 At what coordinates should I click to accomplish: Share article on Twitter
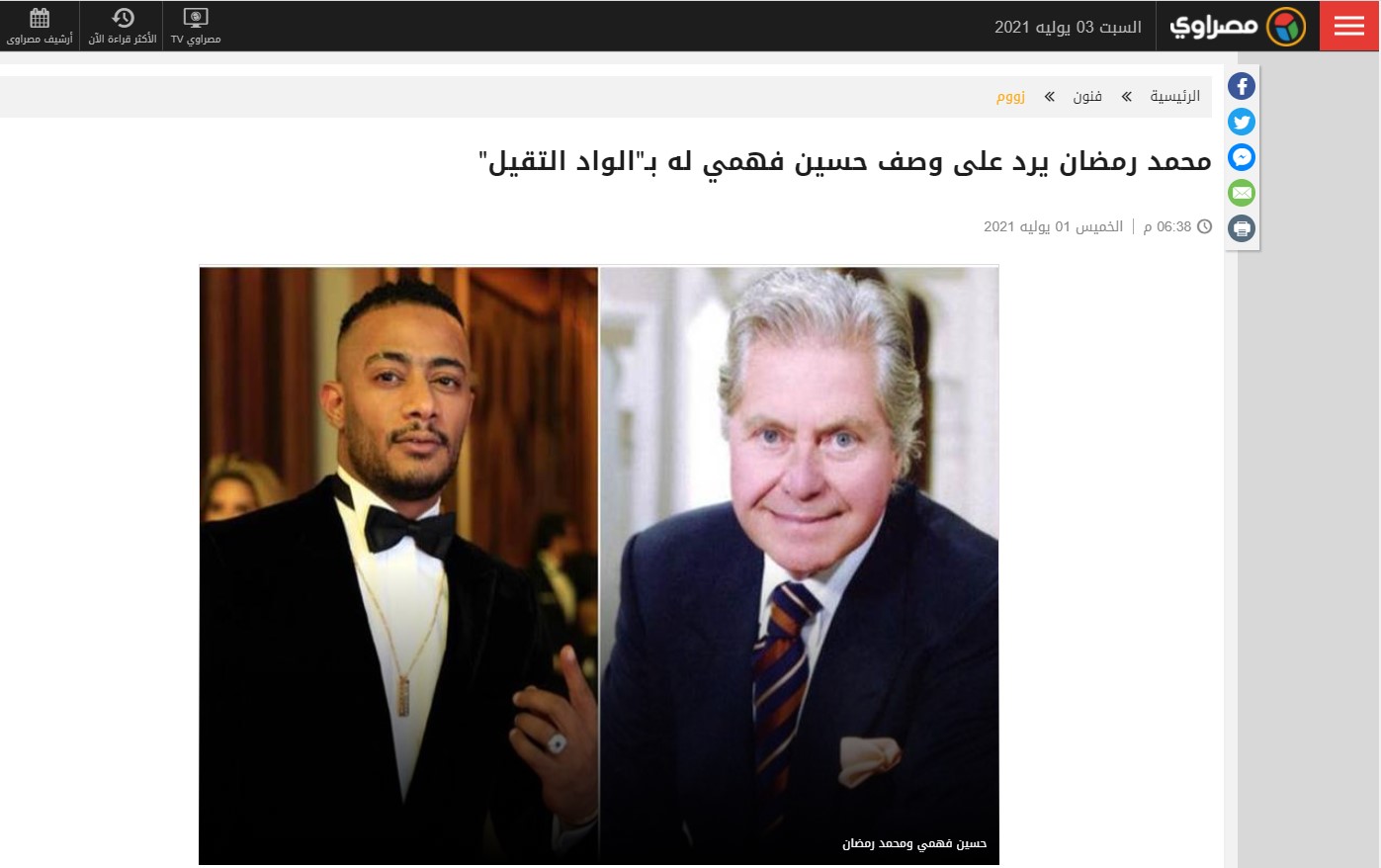[x=1242, y=122]
